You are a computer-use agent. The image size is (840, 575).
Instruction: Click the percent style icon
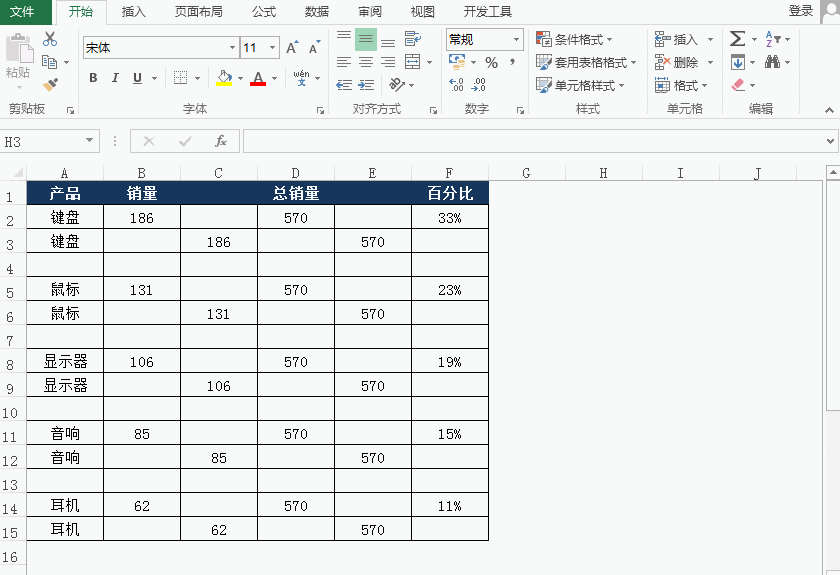(x=491, y=63)
